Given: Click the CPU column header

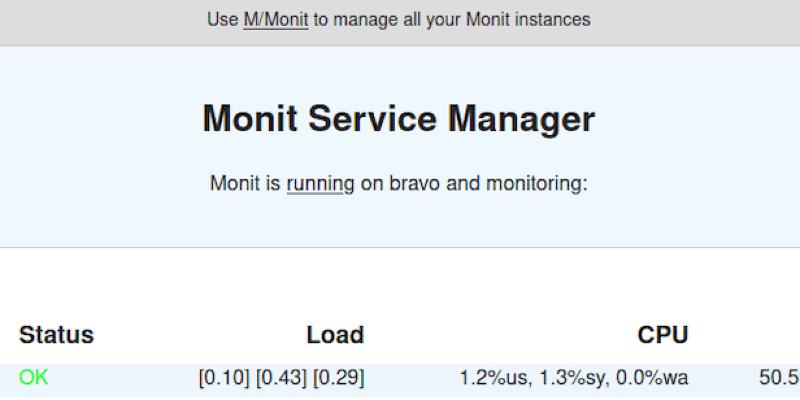Looking at the screenshot, I should pyautogui.click(x=663, y=335).
